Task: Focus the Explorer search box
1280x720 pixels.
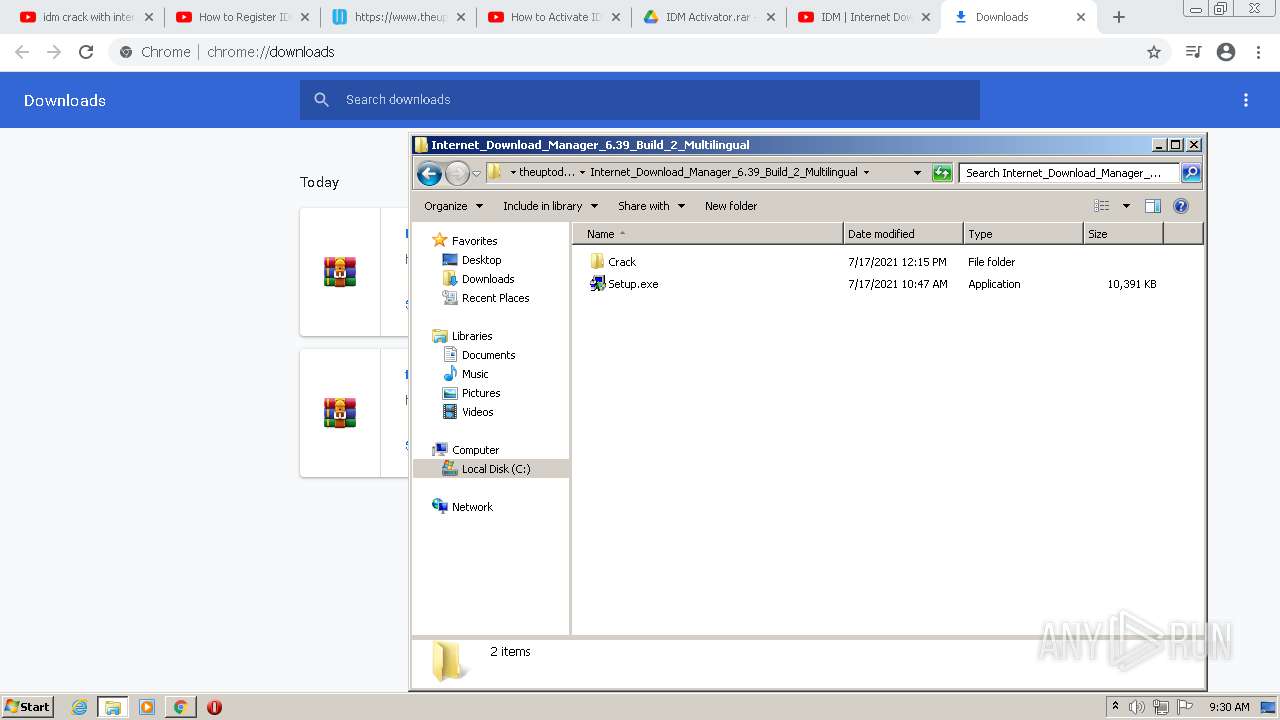Action: point(1068,173)
